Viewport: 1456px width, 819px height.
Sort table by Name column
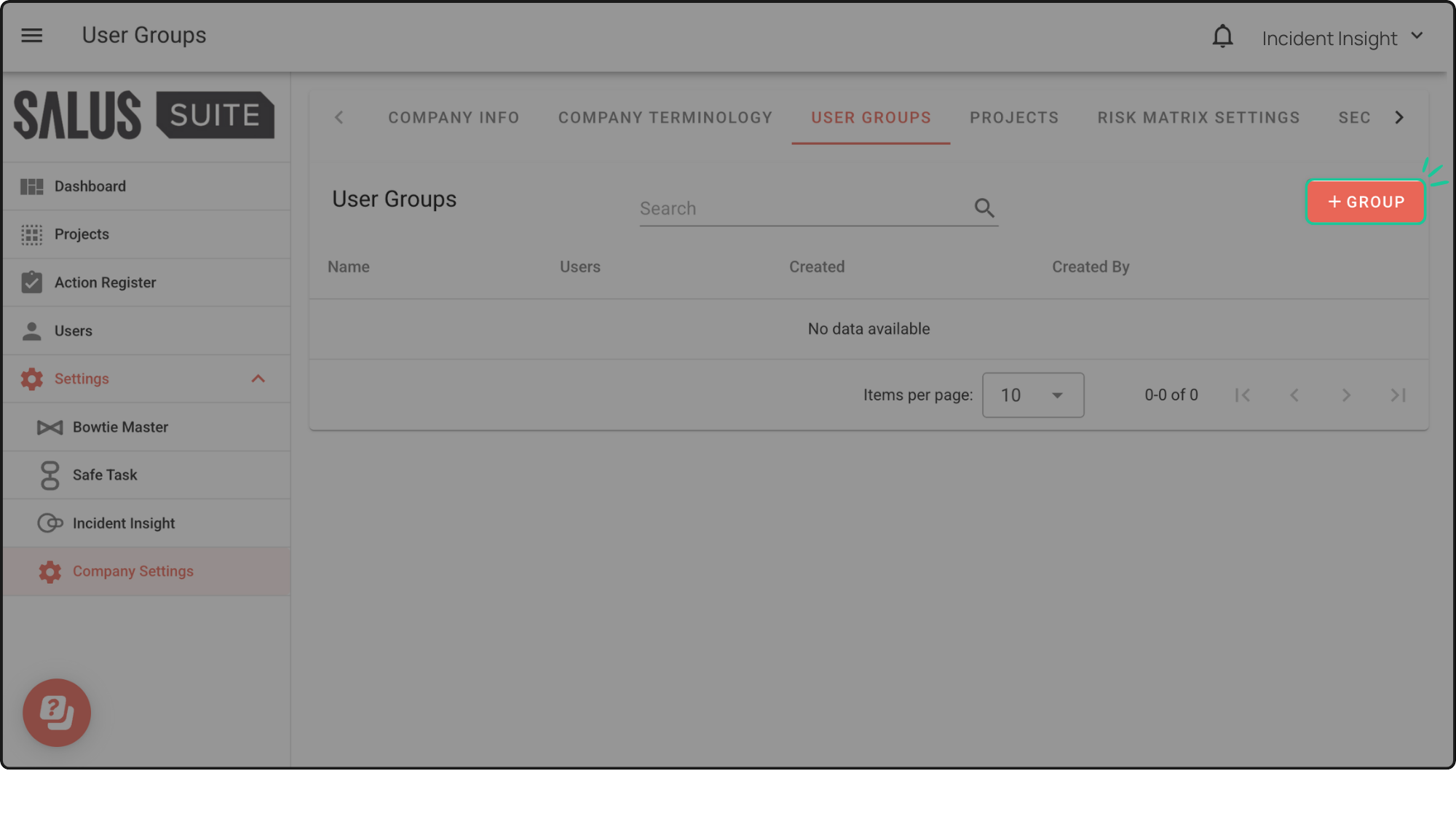tap(349, 267)
